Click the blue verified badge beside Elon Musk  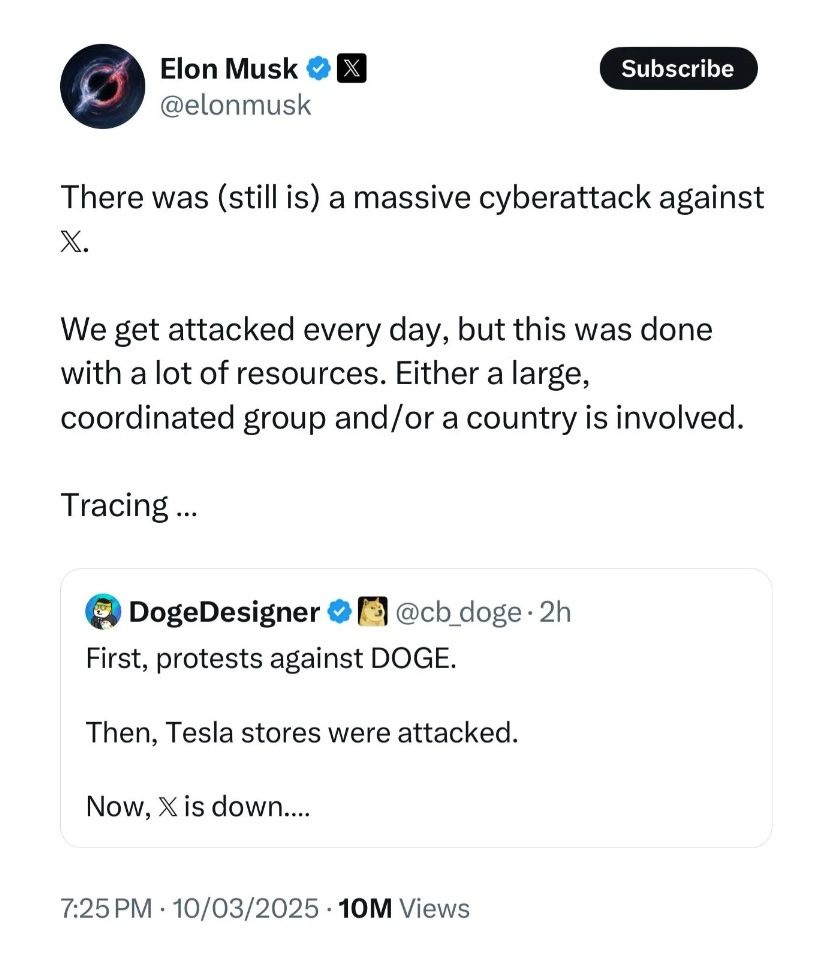(x=319, y=68)
